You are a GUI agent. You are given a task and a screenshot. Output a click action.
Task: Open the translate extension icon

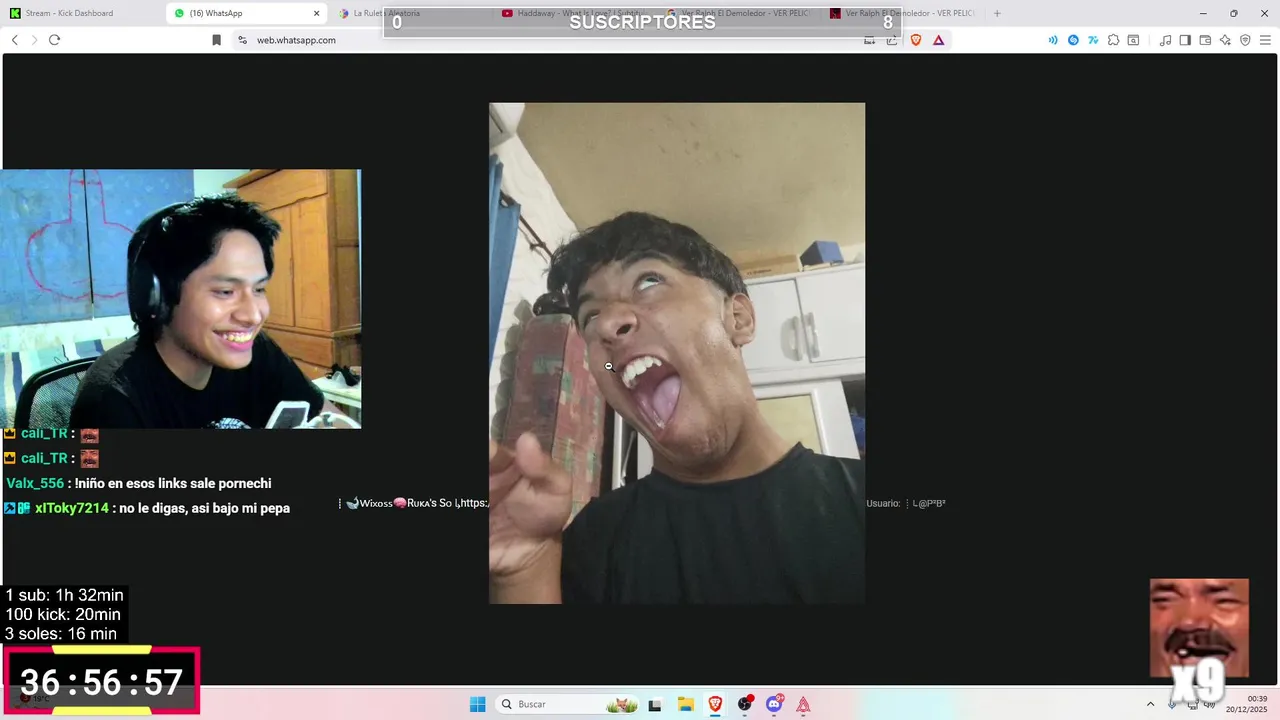[1093, 40]
